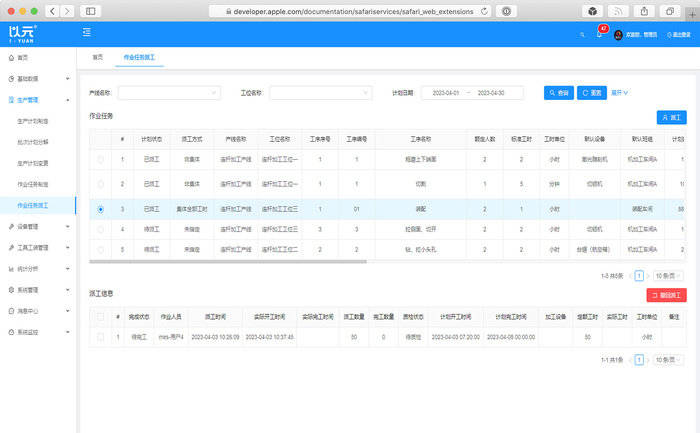Click the blue 查询 search button
This screenshot has height=433, width=700.
point(559,93)
